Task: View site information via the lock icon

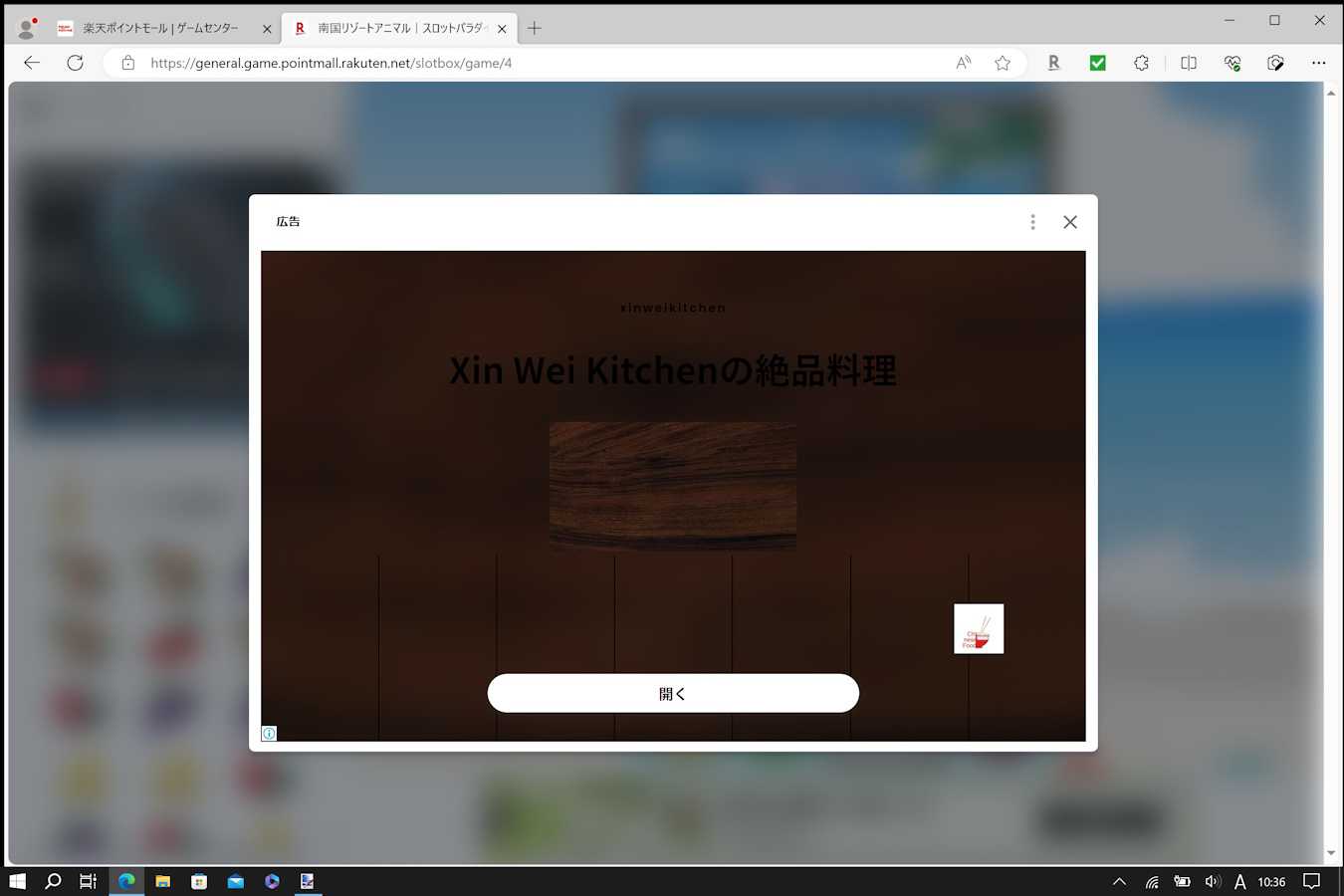Action: [x=127, y=63]
